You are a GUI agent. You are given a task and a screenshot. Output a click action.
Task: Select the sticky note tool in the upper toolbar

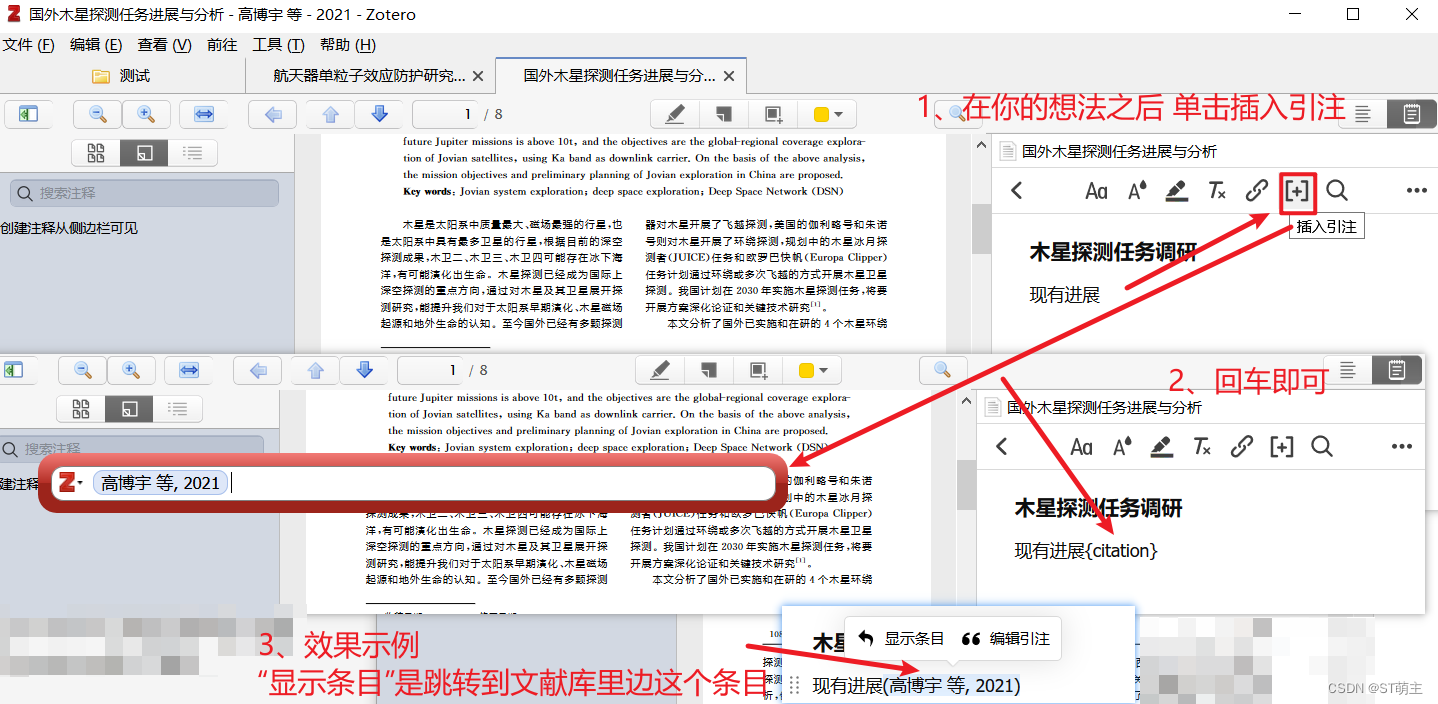pos(723,114)
